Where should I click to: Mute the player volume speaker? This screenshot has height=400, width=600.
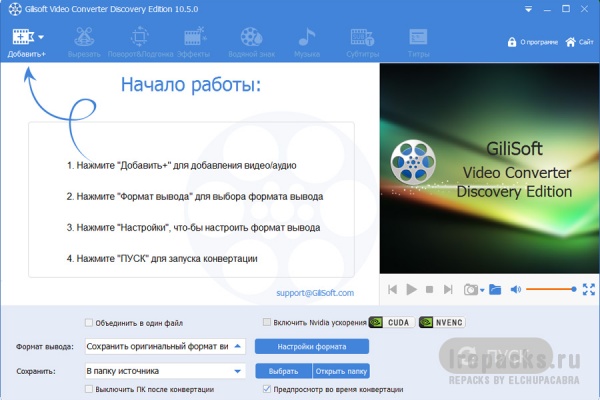(515, 289)
